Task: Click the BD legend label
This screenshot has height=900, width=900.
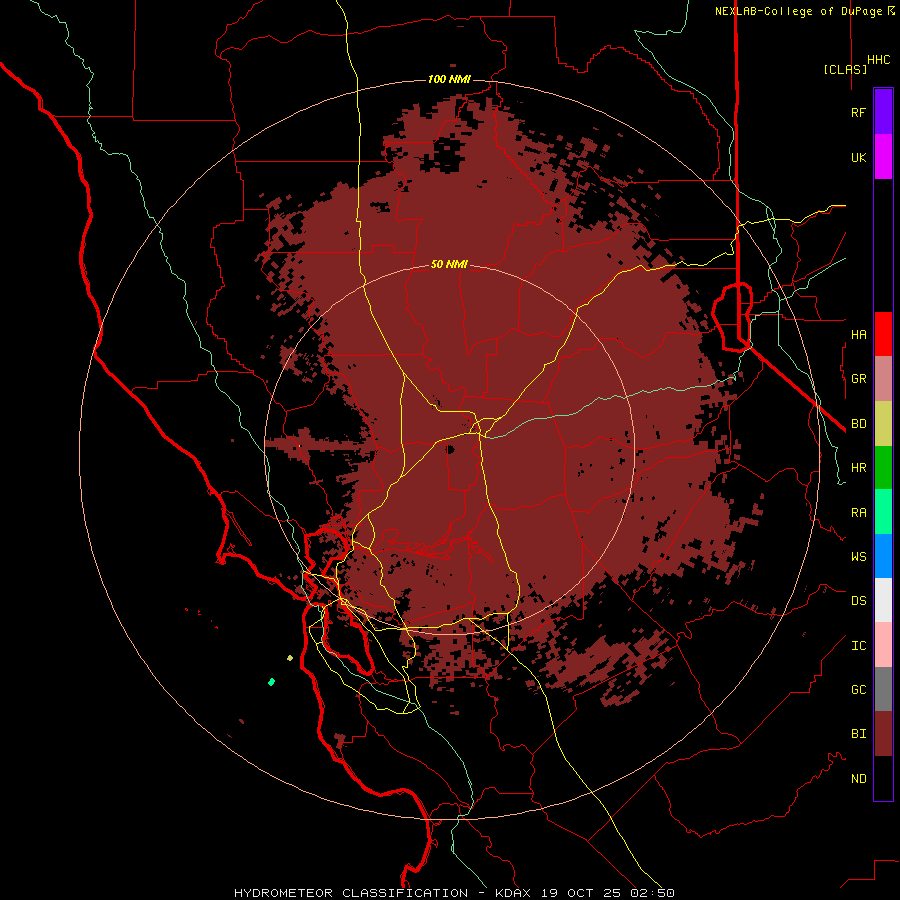Action: coord(859,424)
